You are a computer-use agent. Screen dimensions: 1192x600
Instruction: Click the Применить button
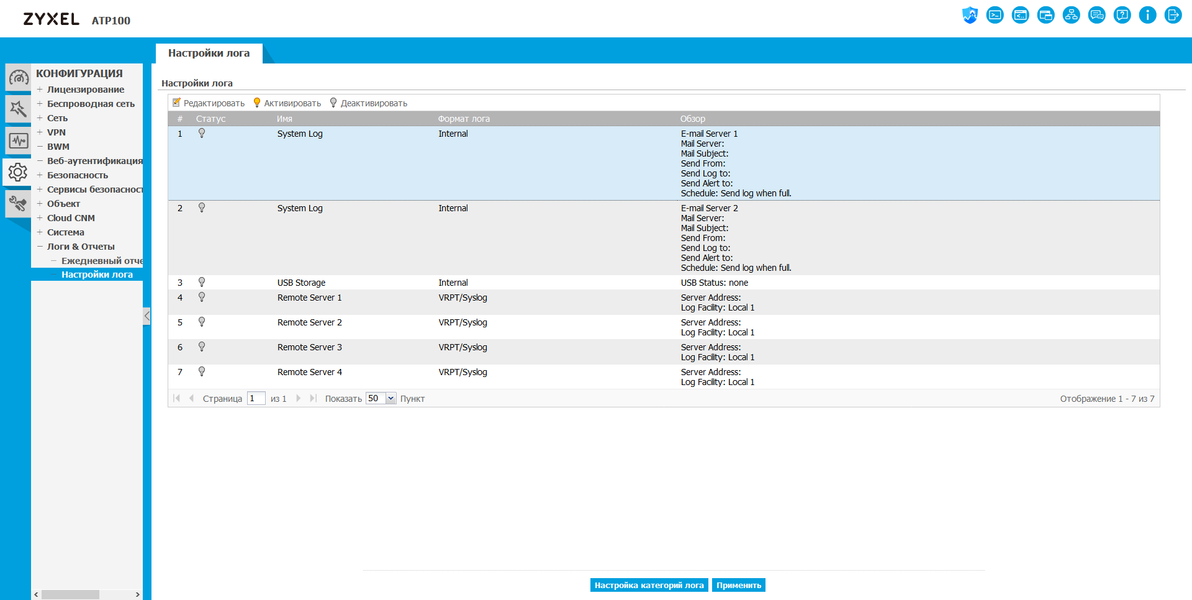tap(739, 586)
